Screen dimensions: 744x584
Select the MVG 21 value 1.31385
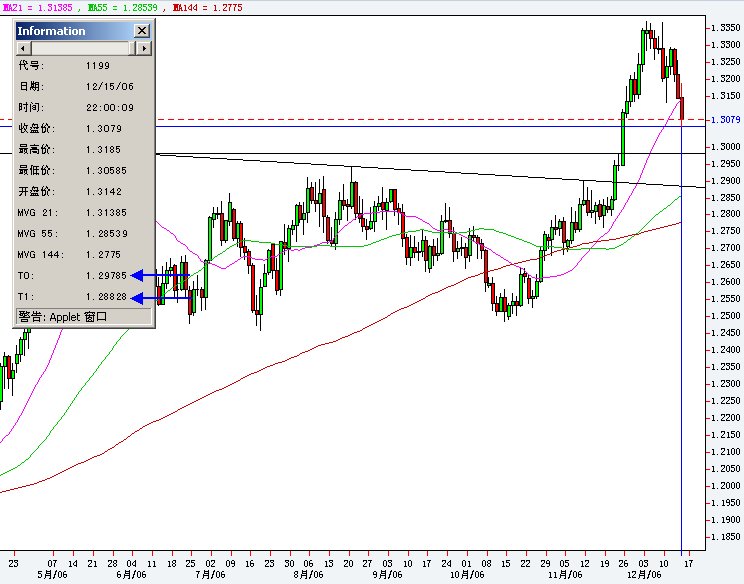coord(107,213)
